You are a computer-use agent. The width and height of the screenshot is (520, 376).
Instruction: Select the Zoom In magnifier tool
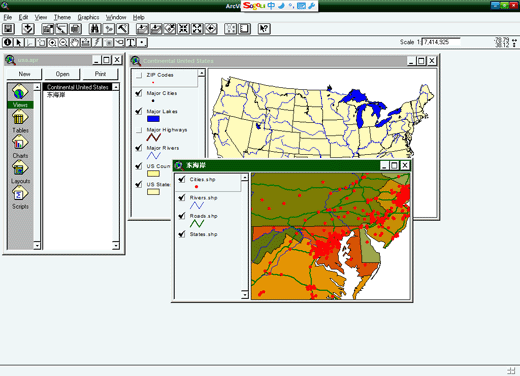coord(52,42)
